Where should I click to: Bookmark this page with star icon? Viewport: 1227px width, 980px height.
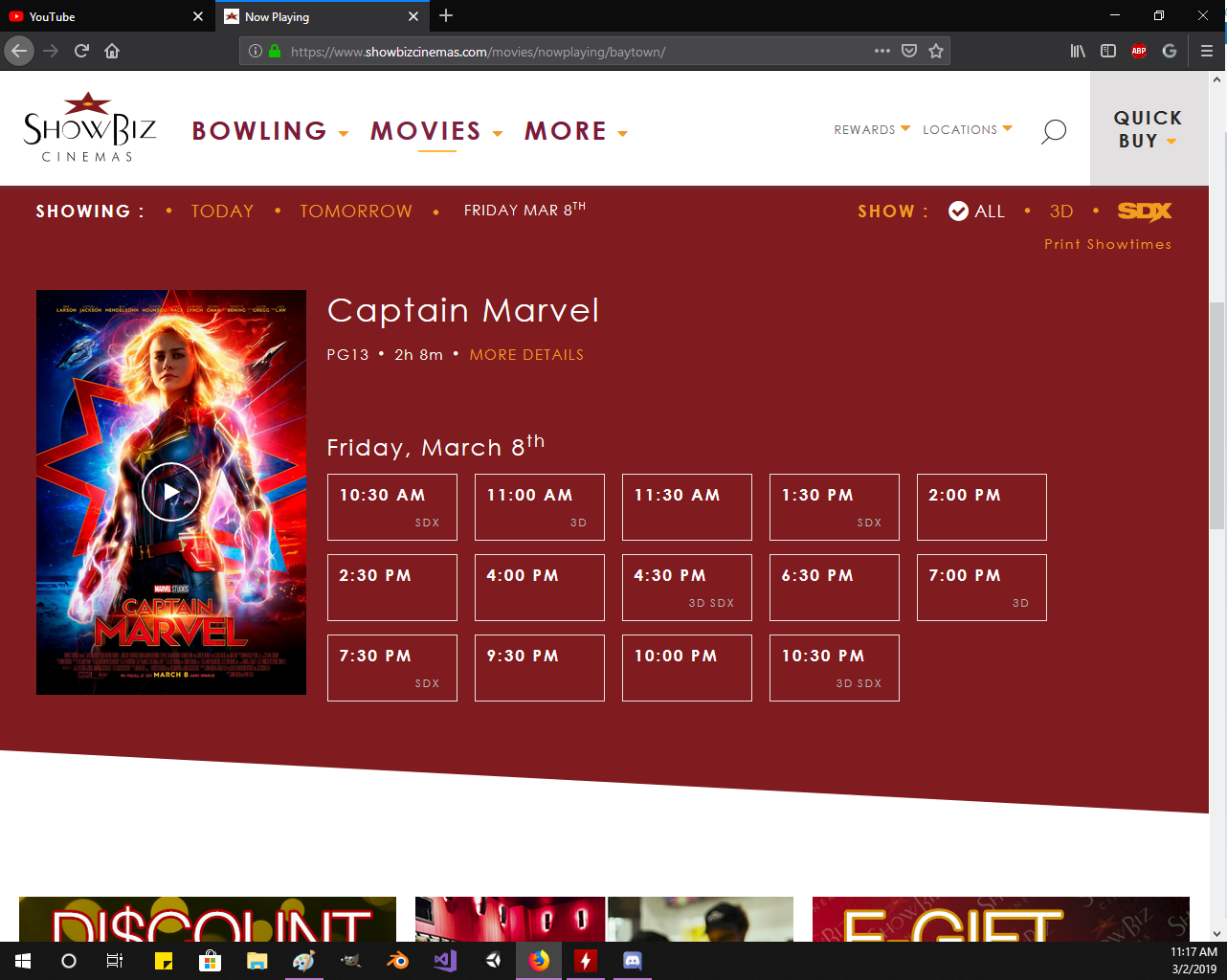tap(936, 51)
